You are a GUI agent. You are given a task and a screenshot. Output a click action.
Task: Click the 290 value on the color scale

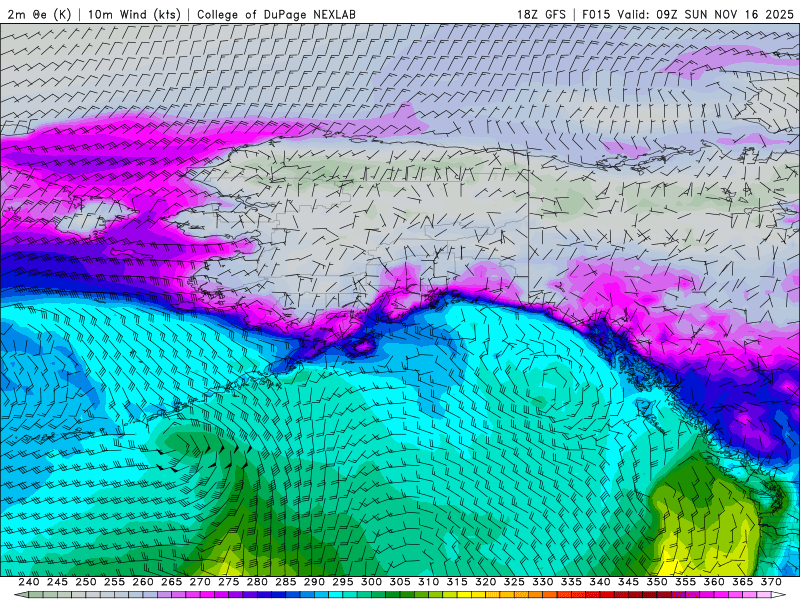click(314, 582)
